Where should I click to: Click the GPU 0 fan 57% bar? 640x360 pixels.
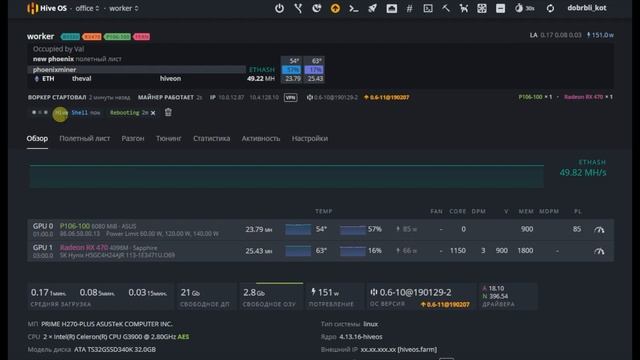click(353, 229)
